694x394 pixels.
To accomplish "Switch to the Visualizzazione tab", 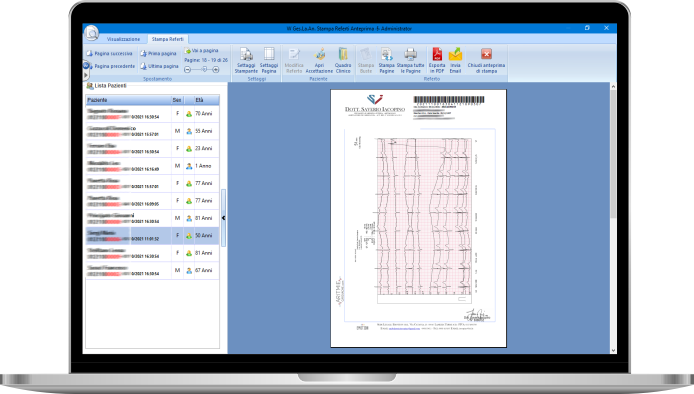I will pos(123,39).
